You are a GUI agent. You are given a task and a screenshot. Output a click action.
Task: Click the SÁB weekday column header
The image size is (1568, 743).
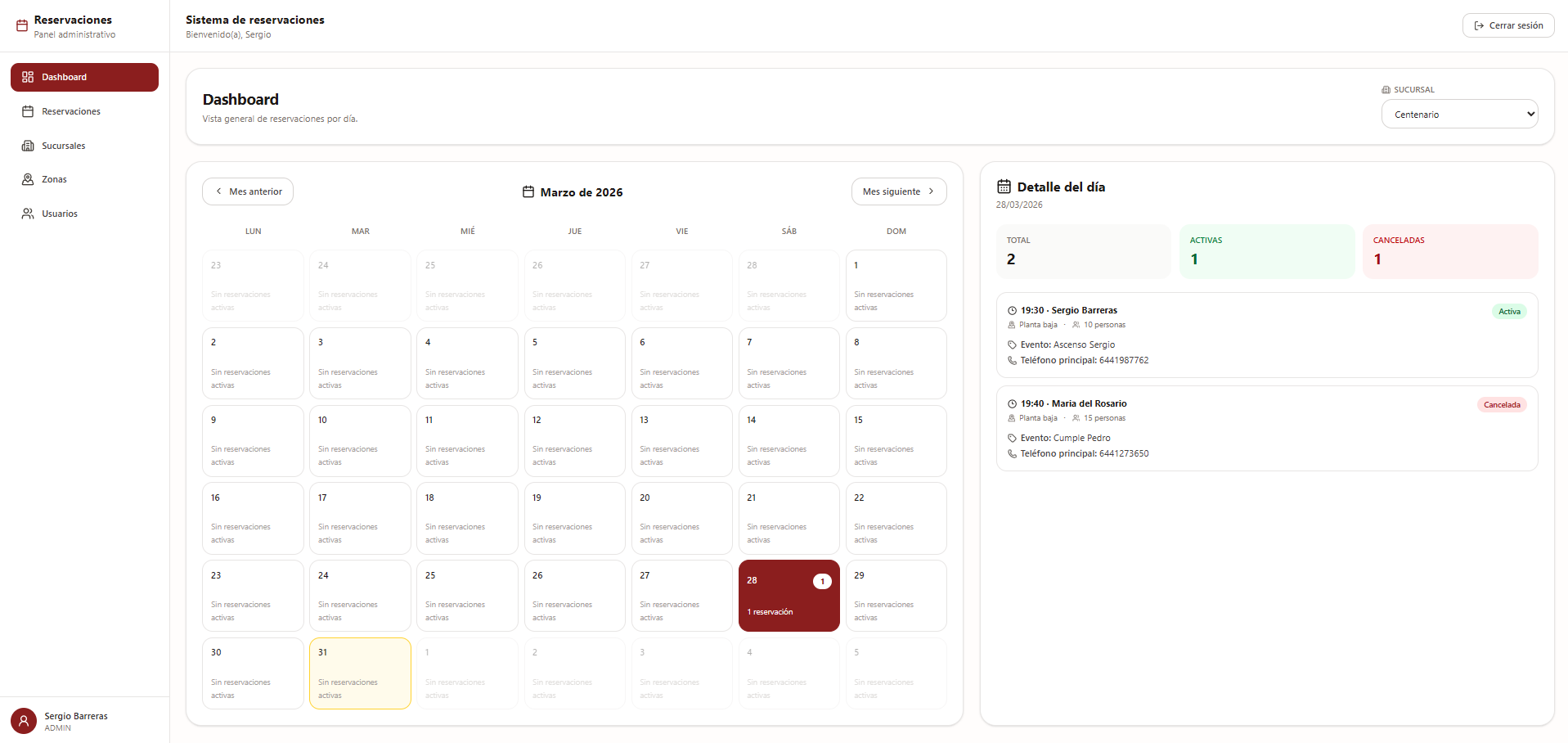[789, 232]
